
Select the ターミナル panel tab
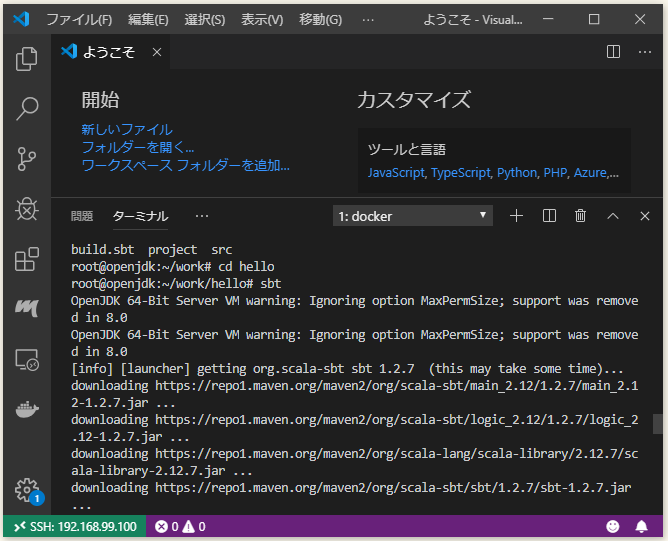point(140,216)
